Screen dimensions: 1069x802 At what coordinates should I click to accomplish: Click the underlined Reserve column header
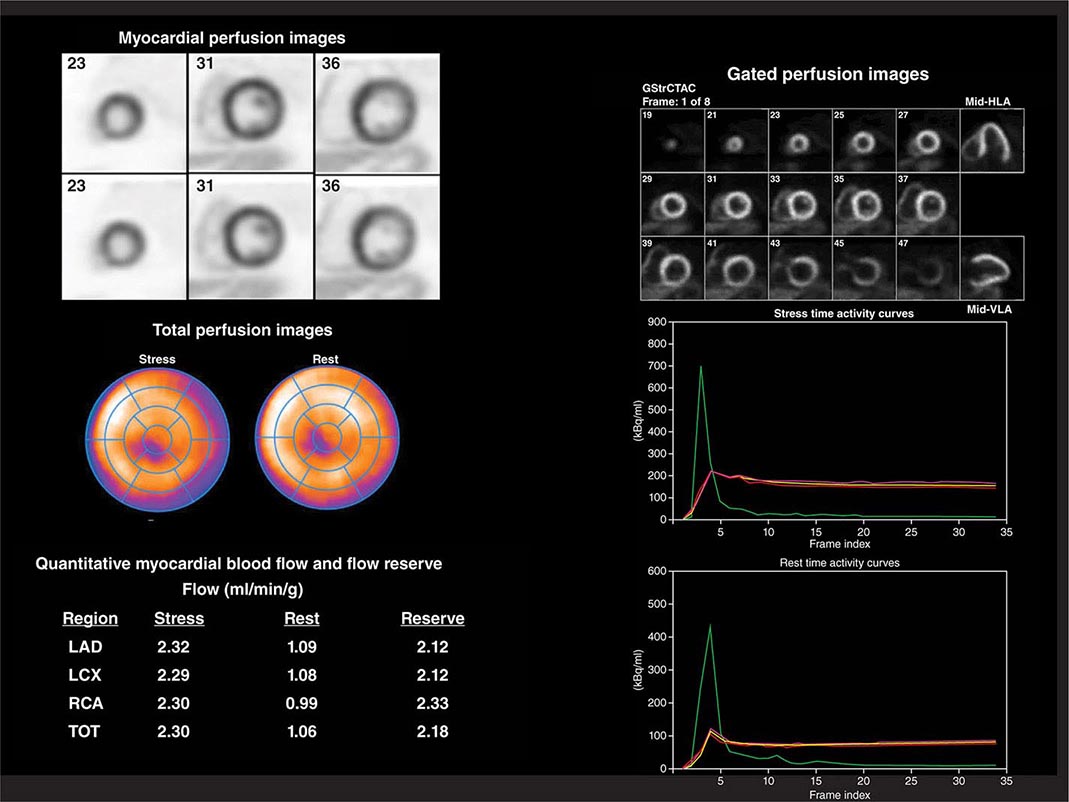[x=432, y=619]
